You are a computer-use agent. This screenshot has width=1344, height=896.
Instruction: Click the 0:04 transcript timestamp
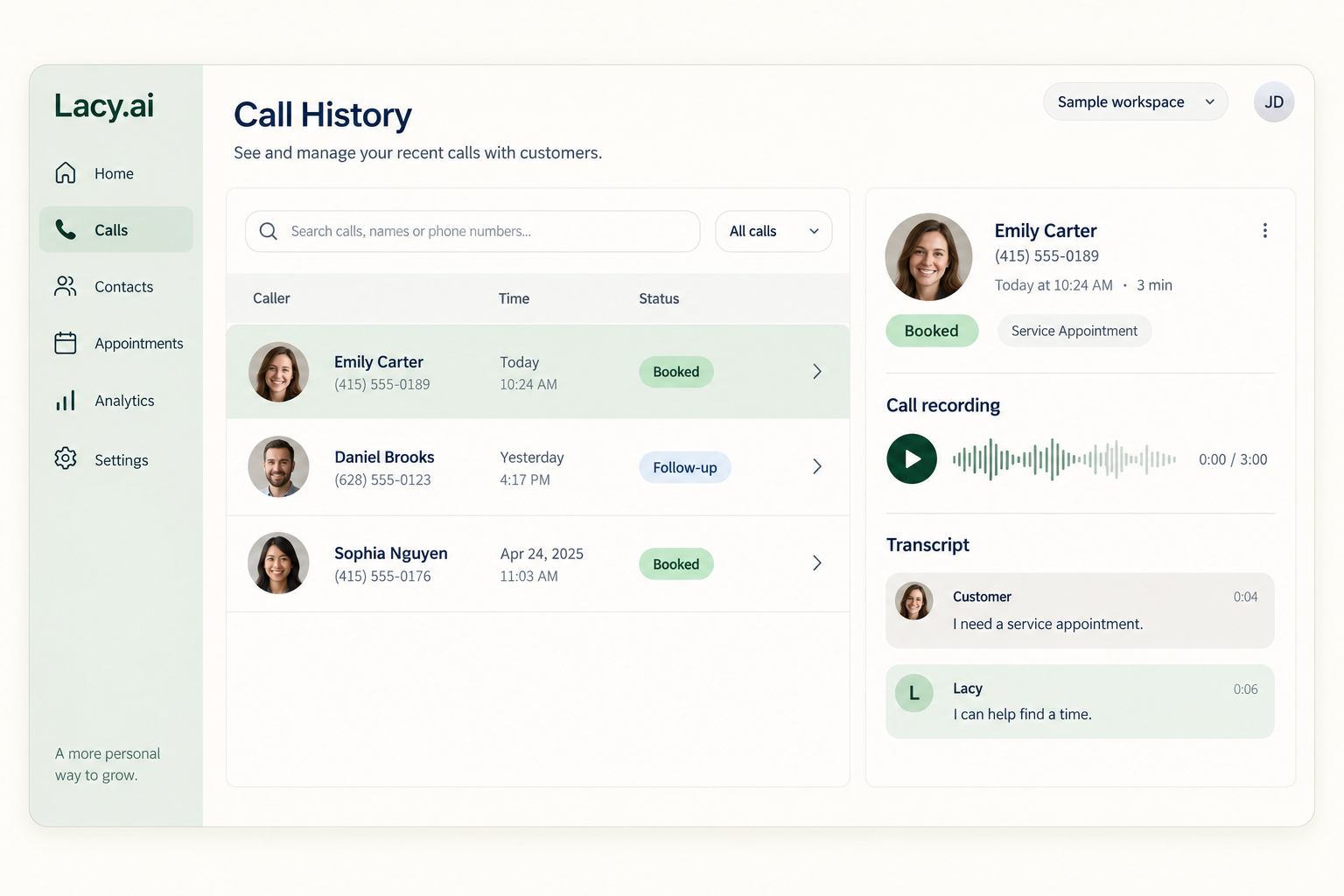pos(1245,597)
